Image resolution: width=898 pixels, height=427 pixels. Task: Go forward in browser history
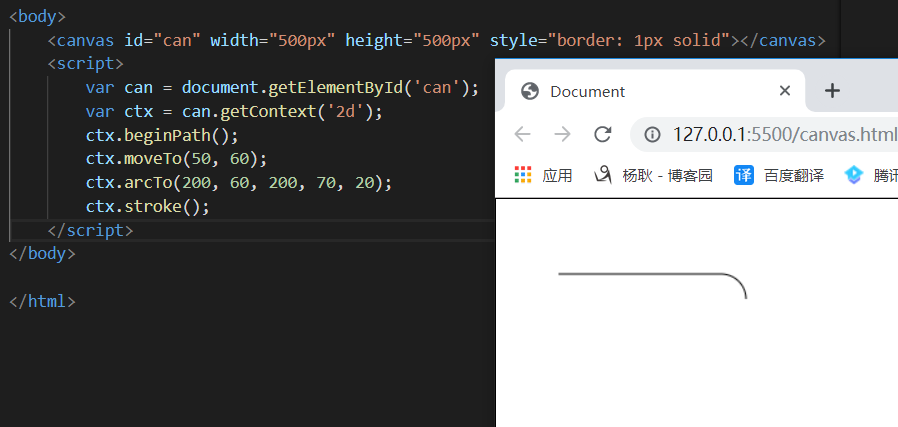pyautogui.click(x=562, y=135)
